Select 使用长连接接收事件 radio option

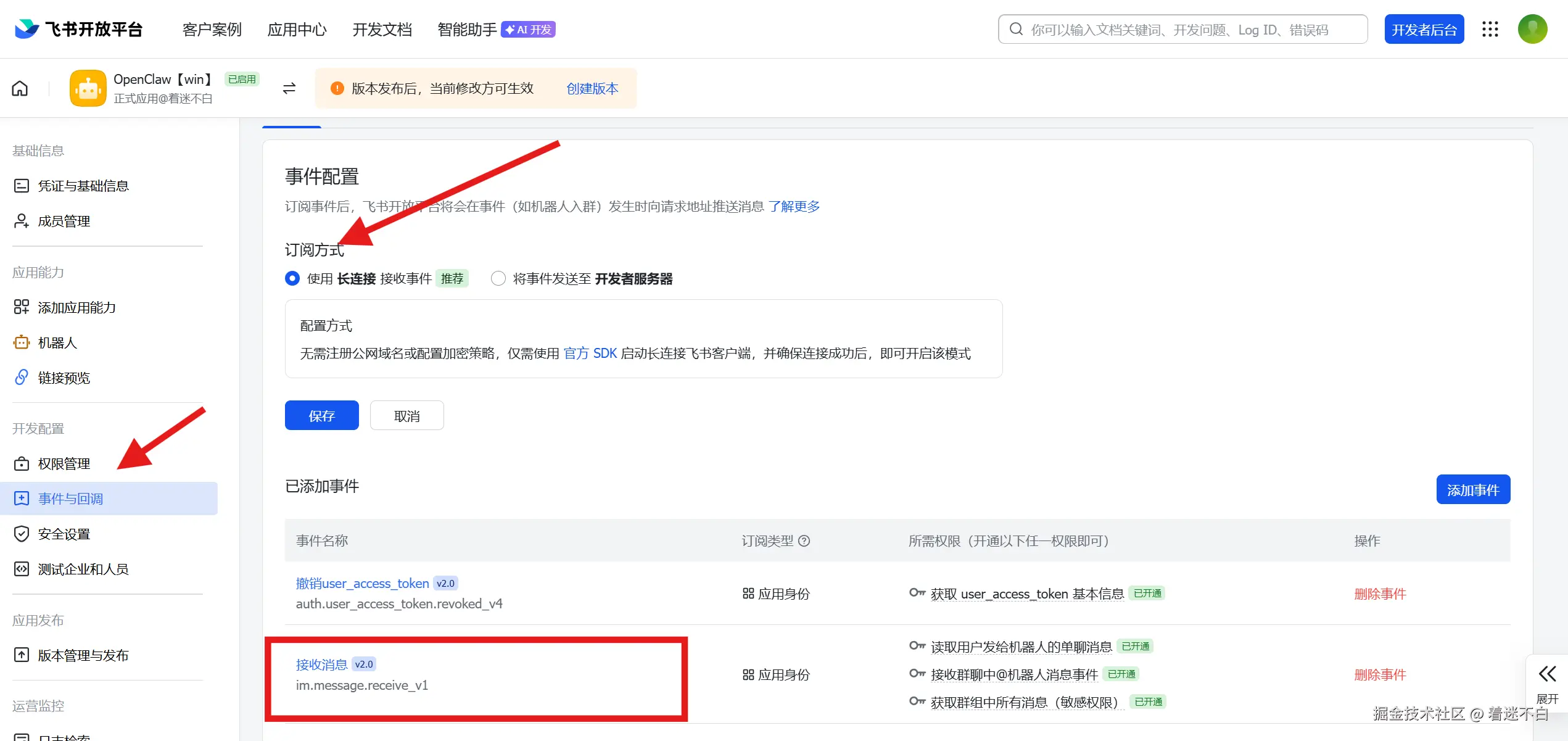292,279
